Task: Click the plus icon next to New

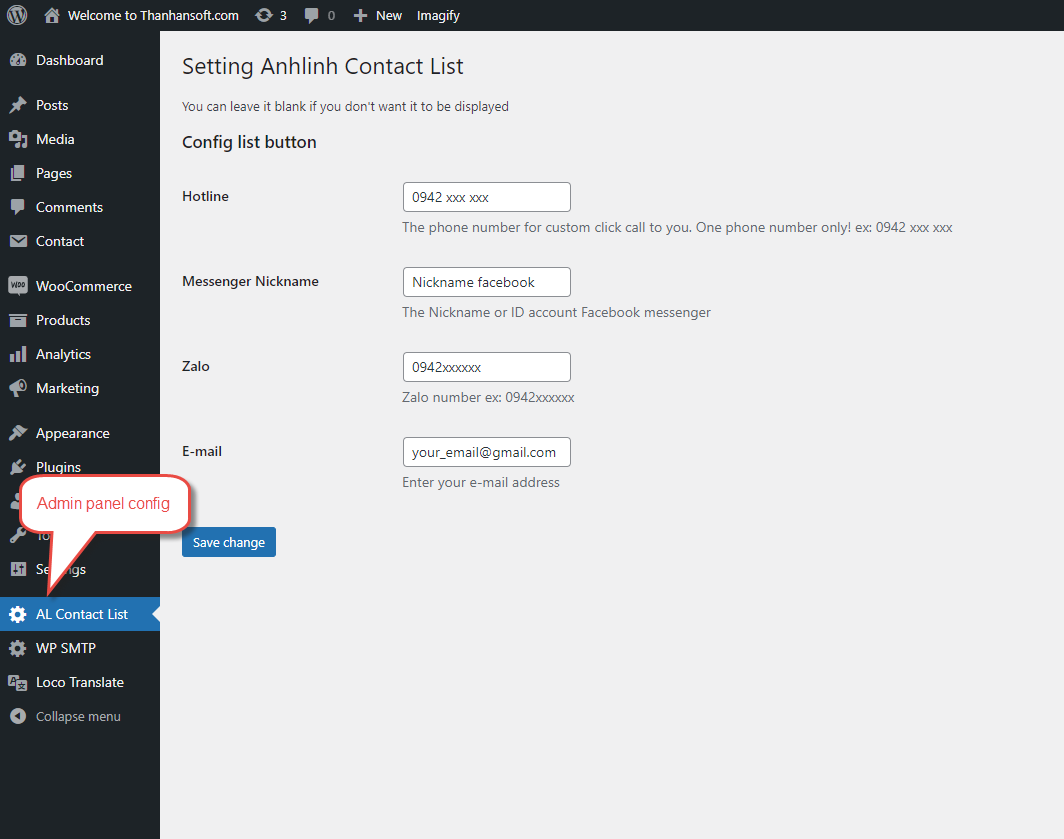Action: click(360, 16)
